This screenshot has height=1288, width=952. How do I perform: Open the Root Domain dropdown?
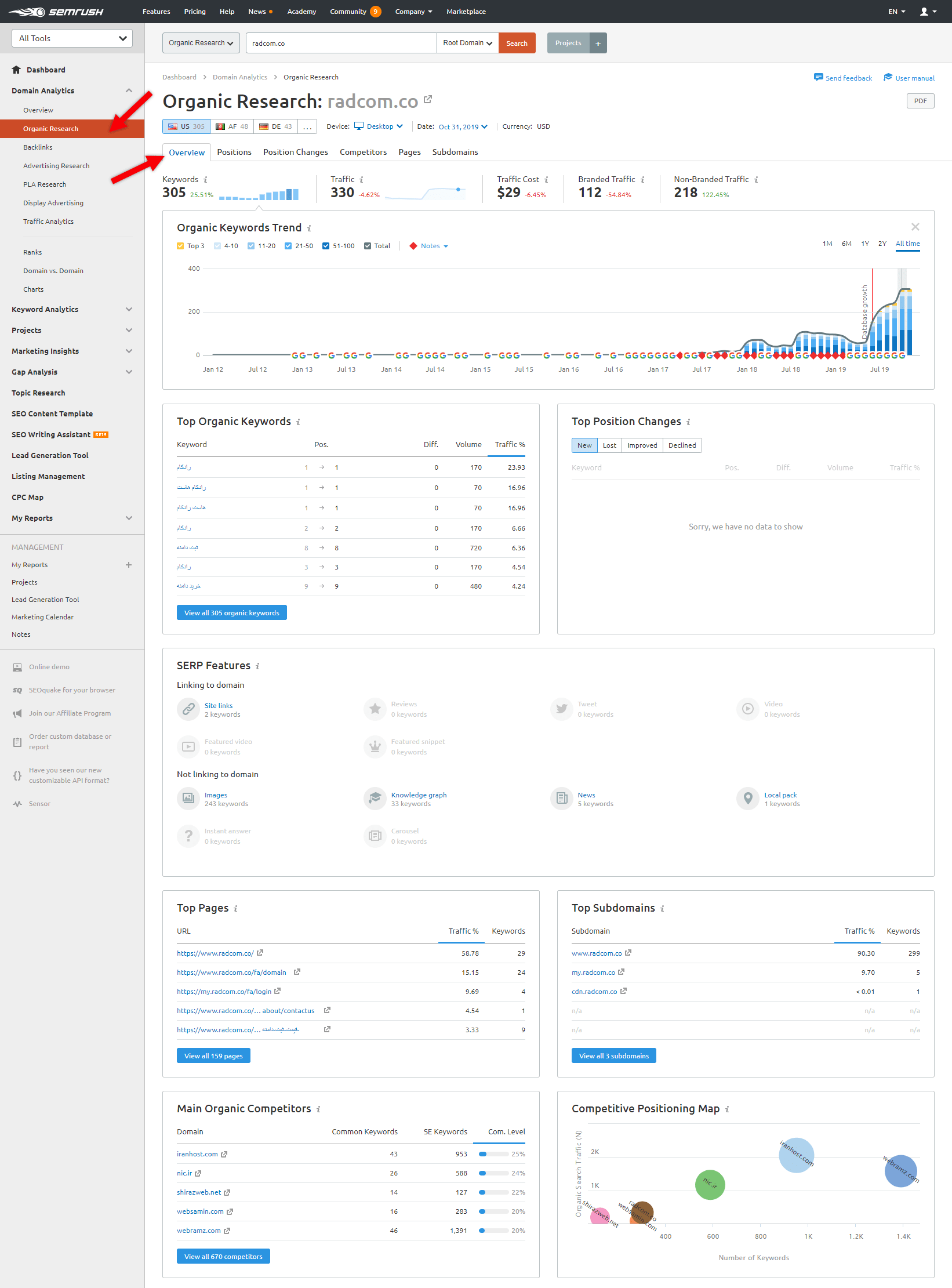pyautogui.click(x=467, y=43)
